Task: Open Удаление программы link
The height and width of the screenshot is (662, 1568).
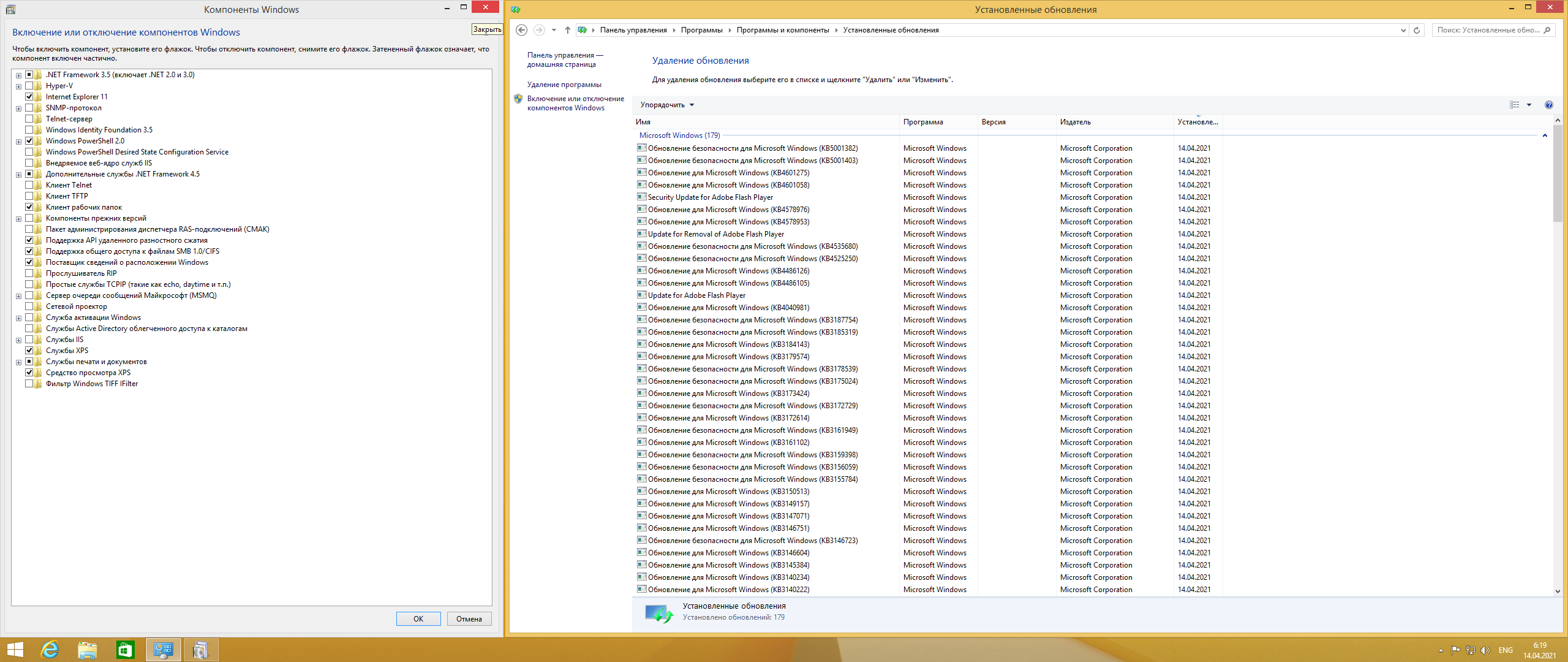Action: click(x=564, y=85)
